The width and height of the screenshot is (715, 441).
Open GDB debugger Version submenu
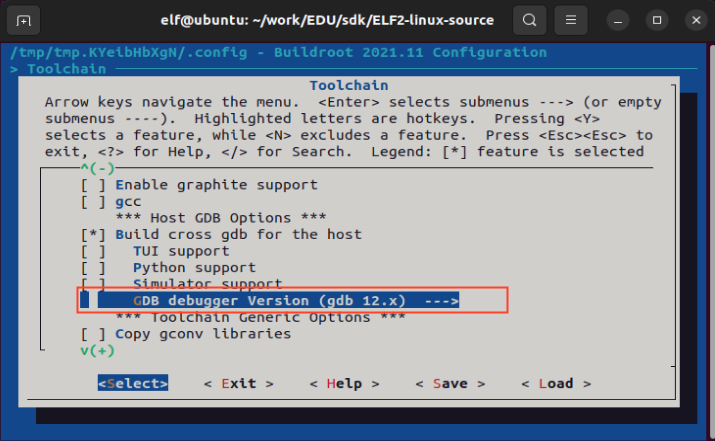coord(295,301)
